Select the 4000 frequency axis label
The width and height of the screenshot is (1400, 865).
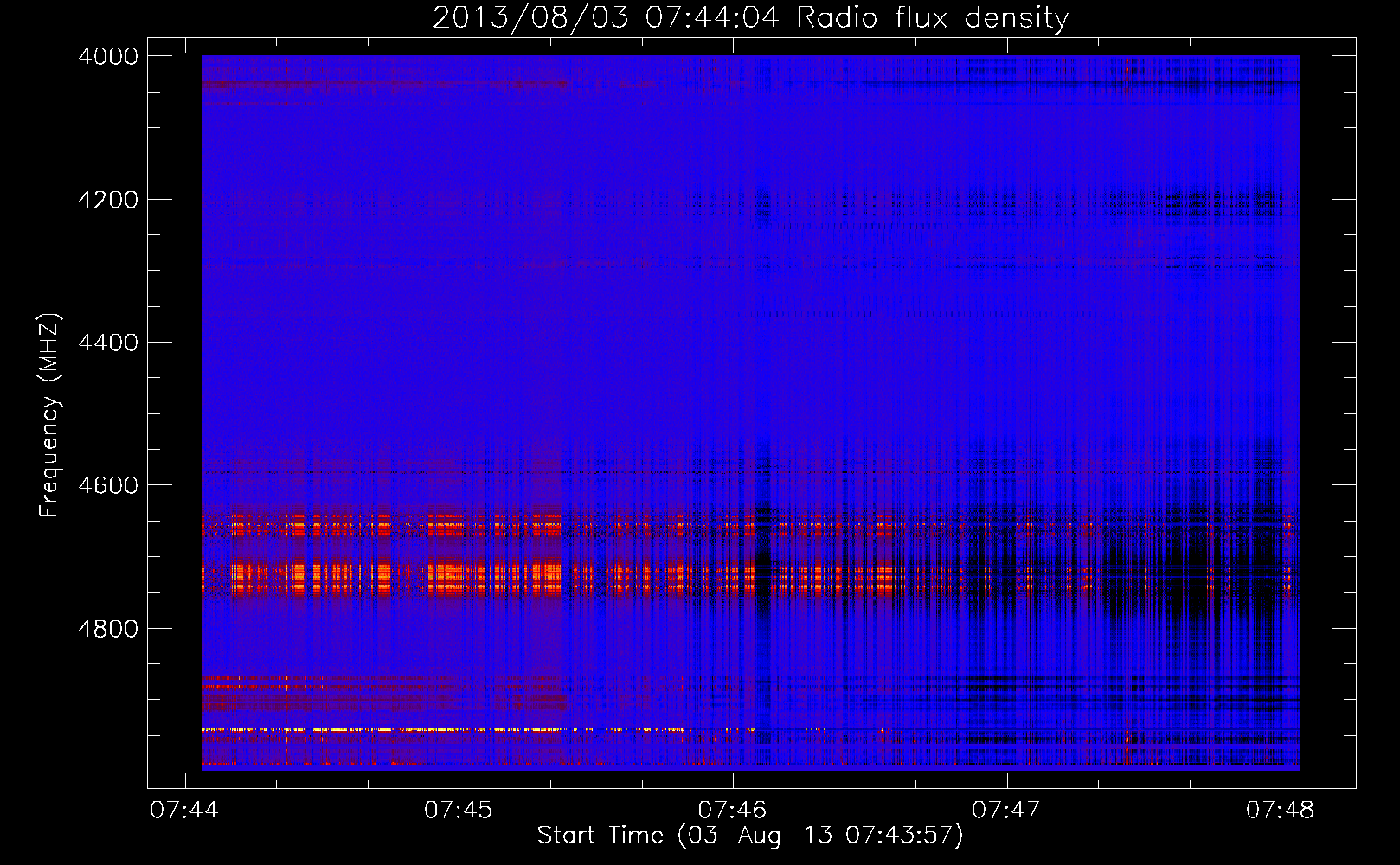point(108,56)
